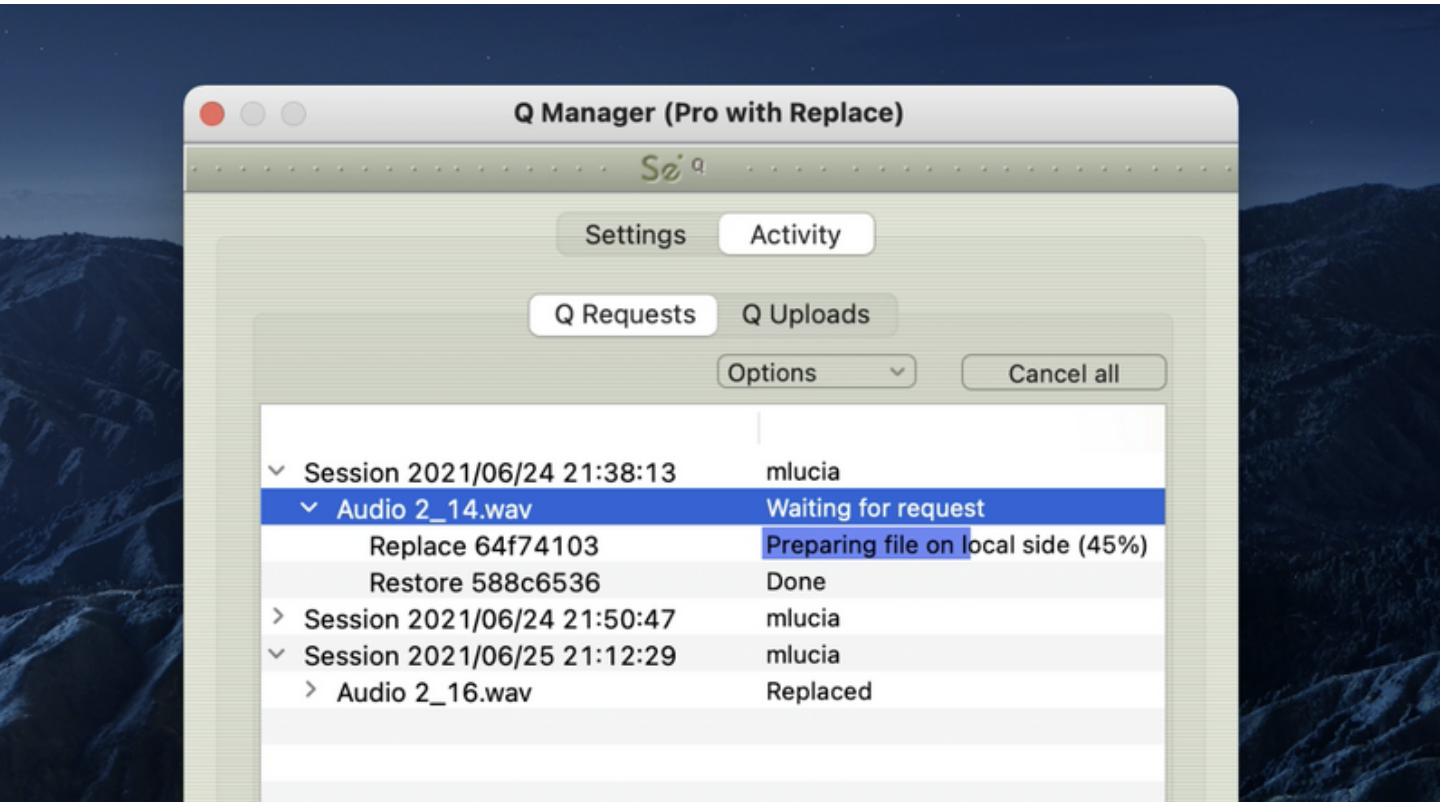Expand the Audio 2_16.wav item
Image resolution: width=1440 pixels, height=802 pixels.
(311, 690)
